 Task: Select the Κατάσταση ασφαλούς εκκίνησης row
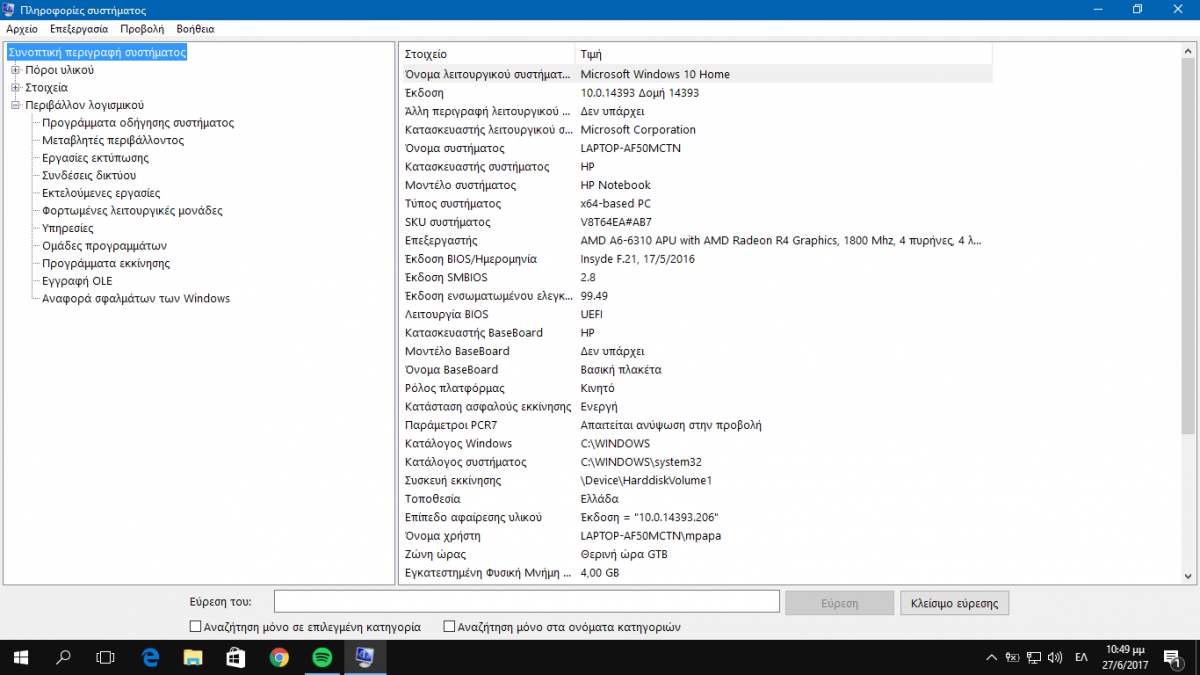[696, 406]
